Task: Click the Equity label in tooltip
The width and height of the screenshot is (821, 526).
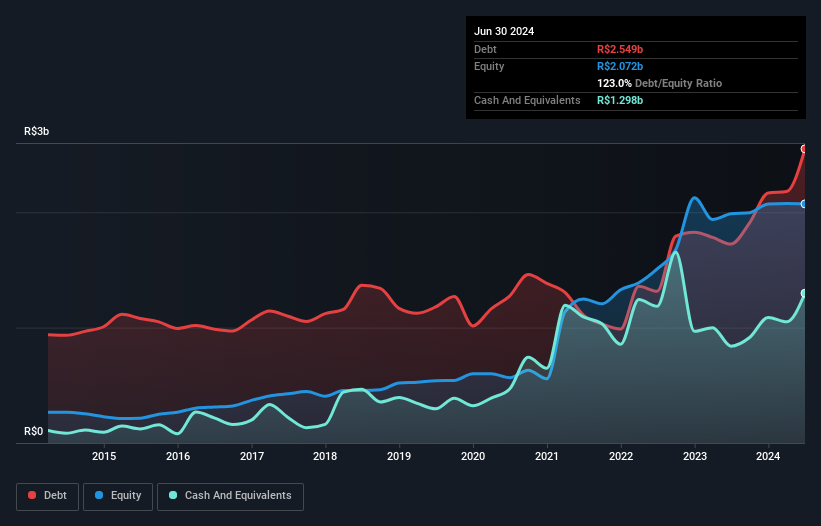Action: pyautogui.click(x=489, y=66)
